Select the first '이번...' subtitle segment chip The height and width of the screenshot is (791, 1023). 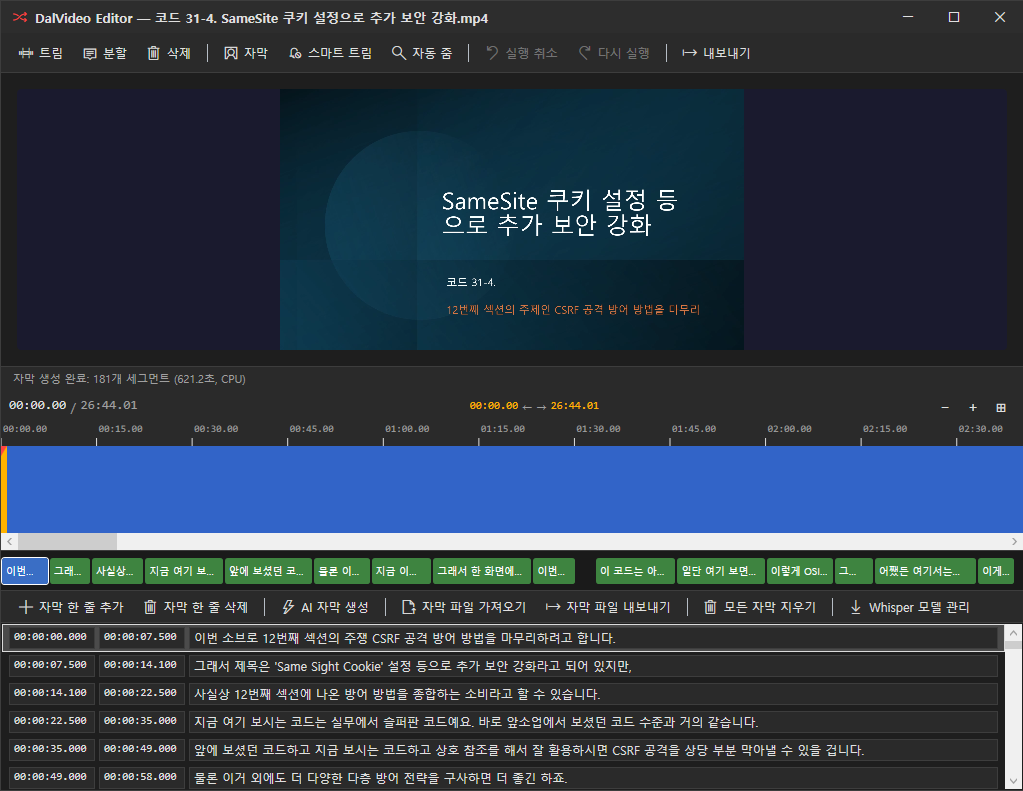(x=24, y=571)
